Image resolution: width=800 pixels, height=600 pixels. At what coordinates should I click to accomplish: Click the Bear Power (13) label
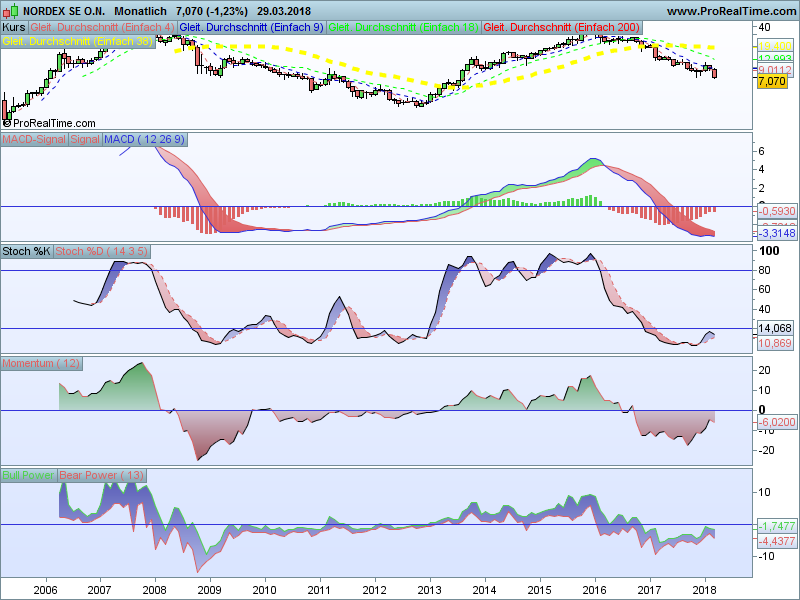click(x=102, y=475)
